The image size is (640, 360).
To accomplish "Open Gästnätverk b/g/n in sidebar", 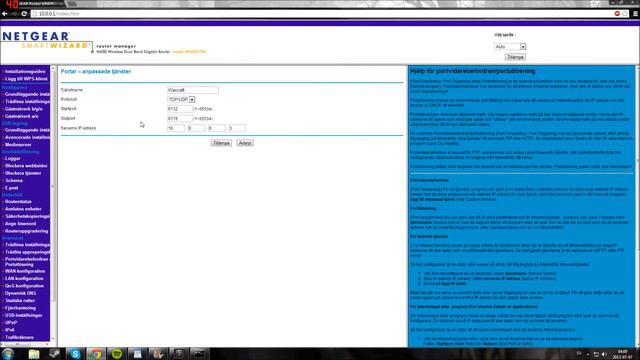I will pyautogui.click(x=24, y=109).
